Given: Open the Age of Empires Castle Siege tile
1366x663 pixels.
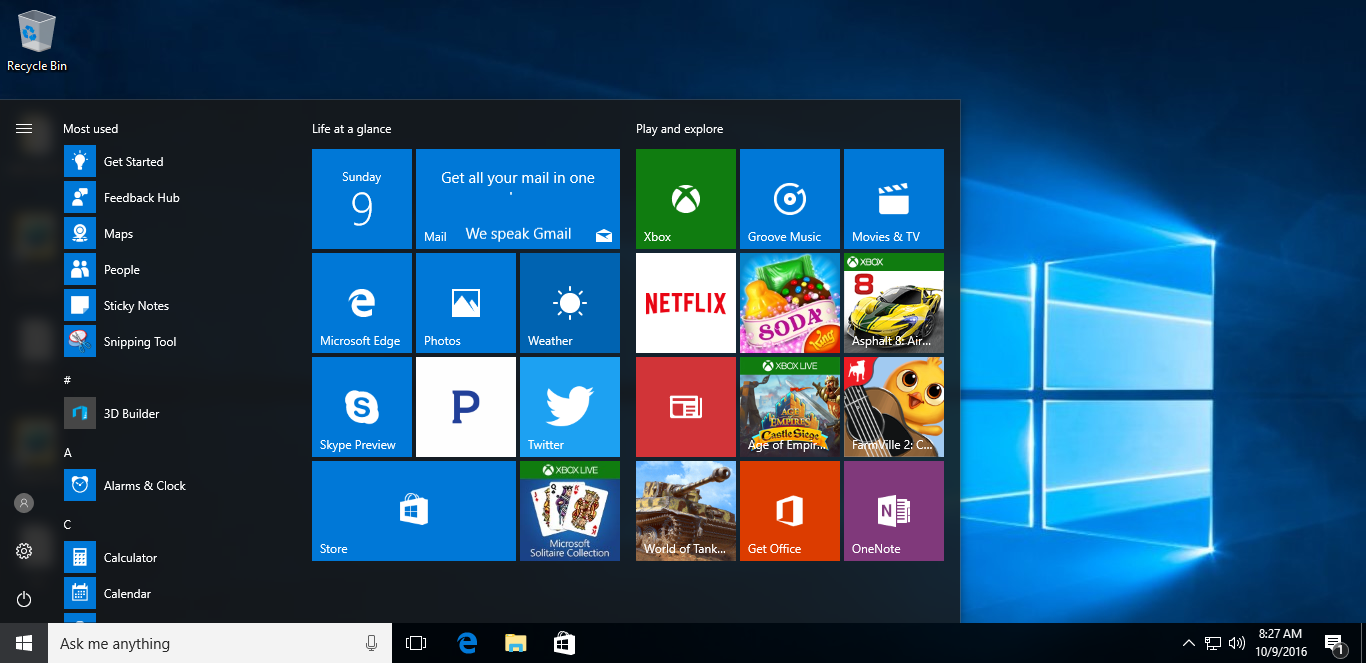Looking at the screenshot, I should [x=790, y=407].
